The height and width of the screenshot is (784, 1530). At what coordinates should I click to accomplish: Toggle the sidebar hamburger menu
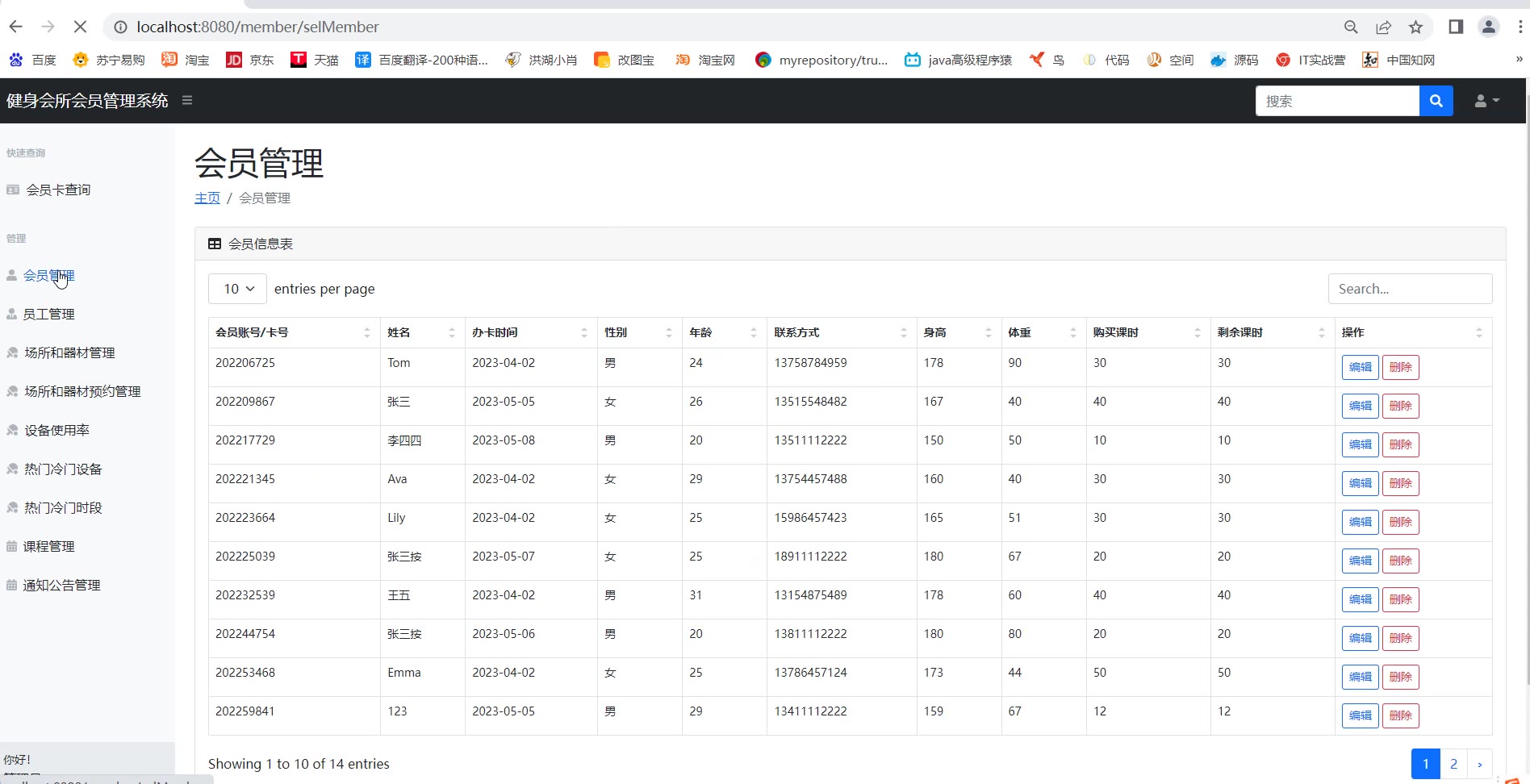[187, 101]
